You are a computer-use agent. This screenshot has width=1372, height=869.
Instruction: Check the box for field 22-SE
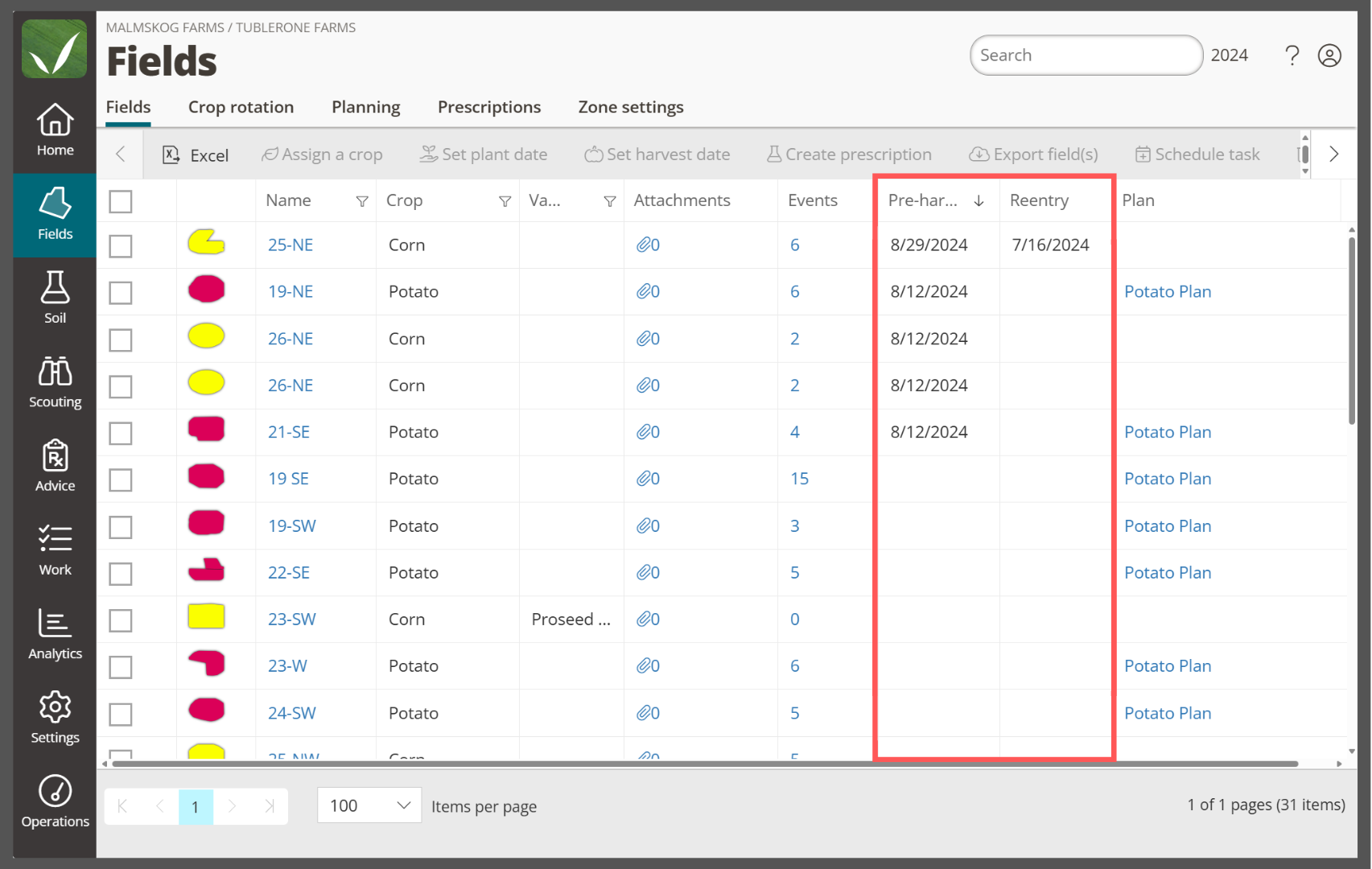pos(121,574)
